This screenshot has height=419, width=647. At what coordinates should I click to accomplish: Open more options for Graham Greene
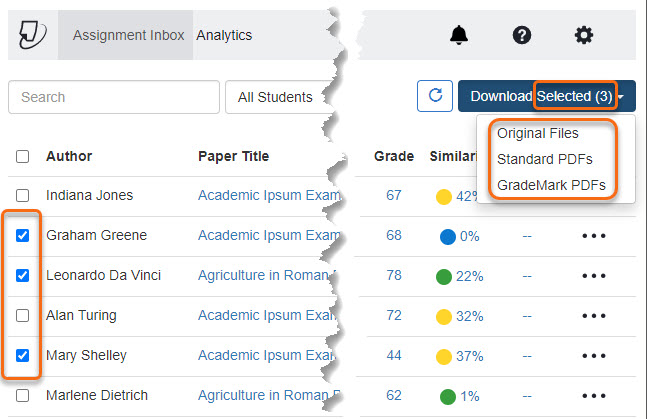click(x=594, y=236)
